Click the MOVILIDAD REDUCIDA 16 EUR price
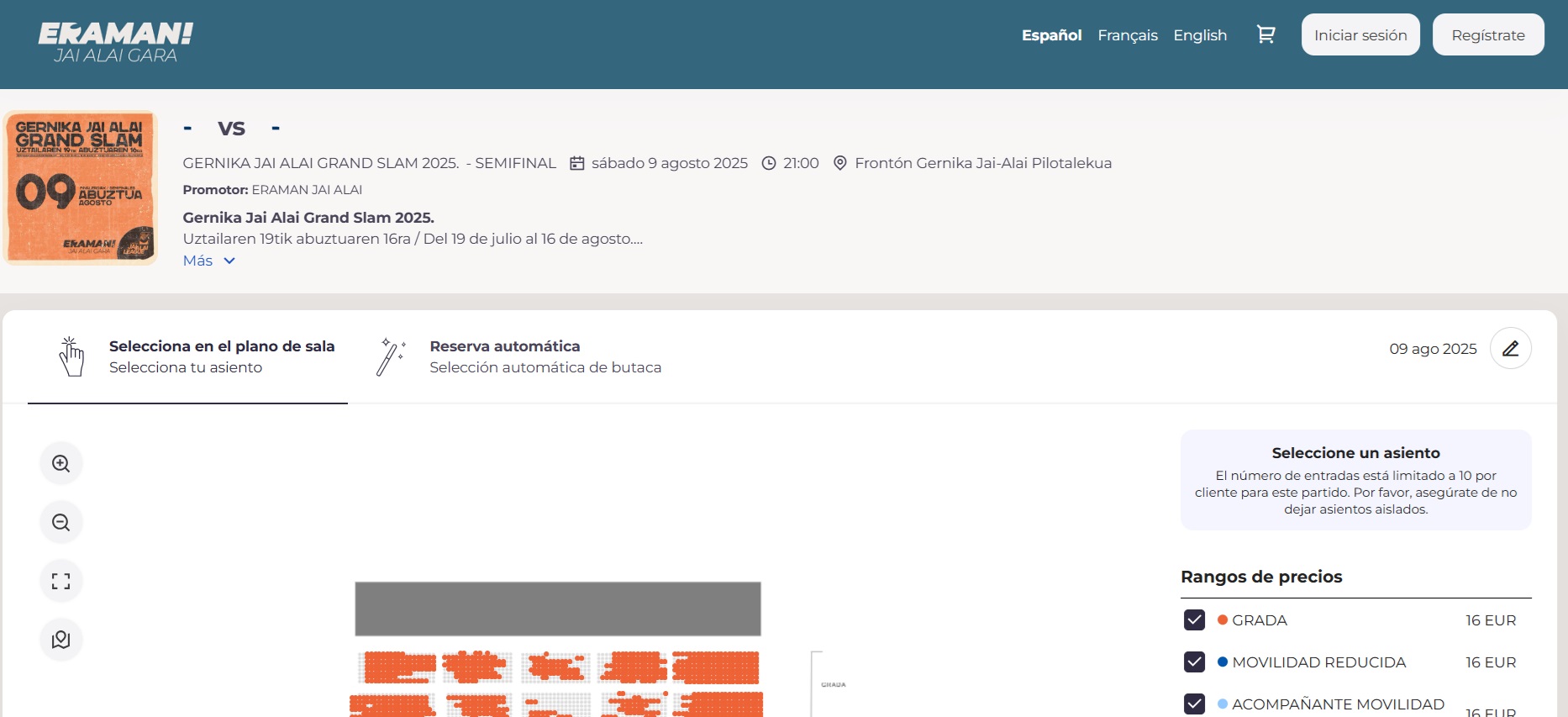The image size is (1568, 717). 1491,662
